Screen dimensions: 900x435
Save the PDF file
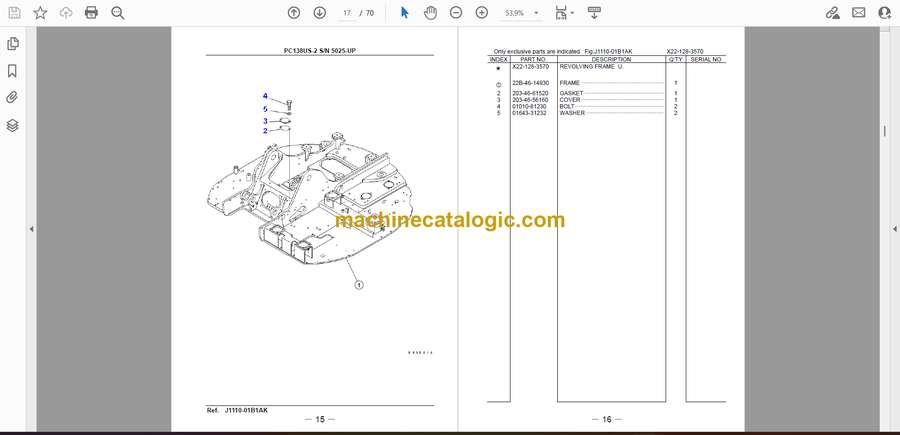[x=14, y=13]
